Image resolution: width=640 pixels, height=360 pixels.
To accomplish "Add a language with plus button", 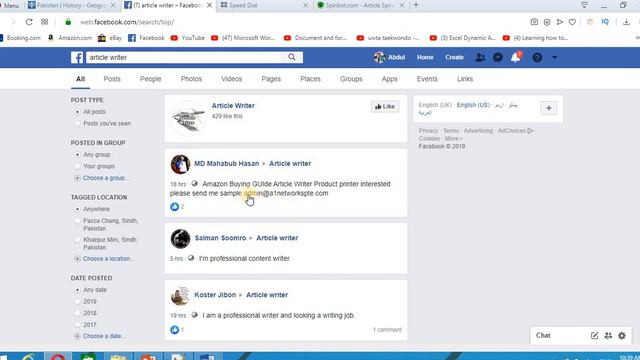I will [x=549, y=108].
